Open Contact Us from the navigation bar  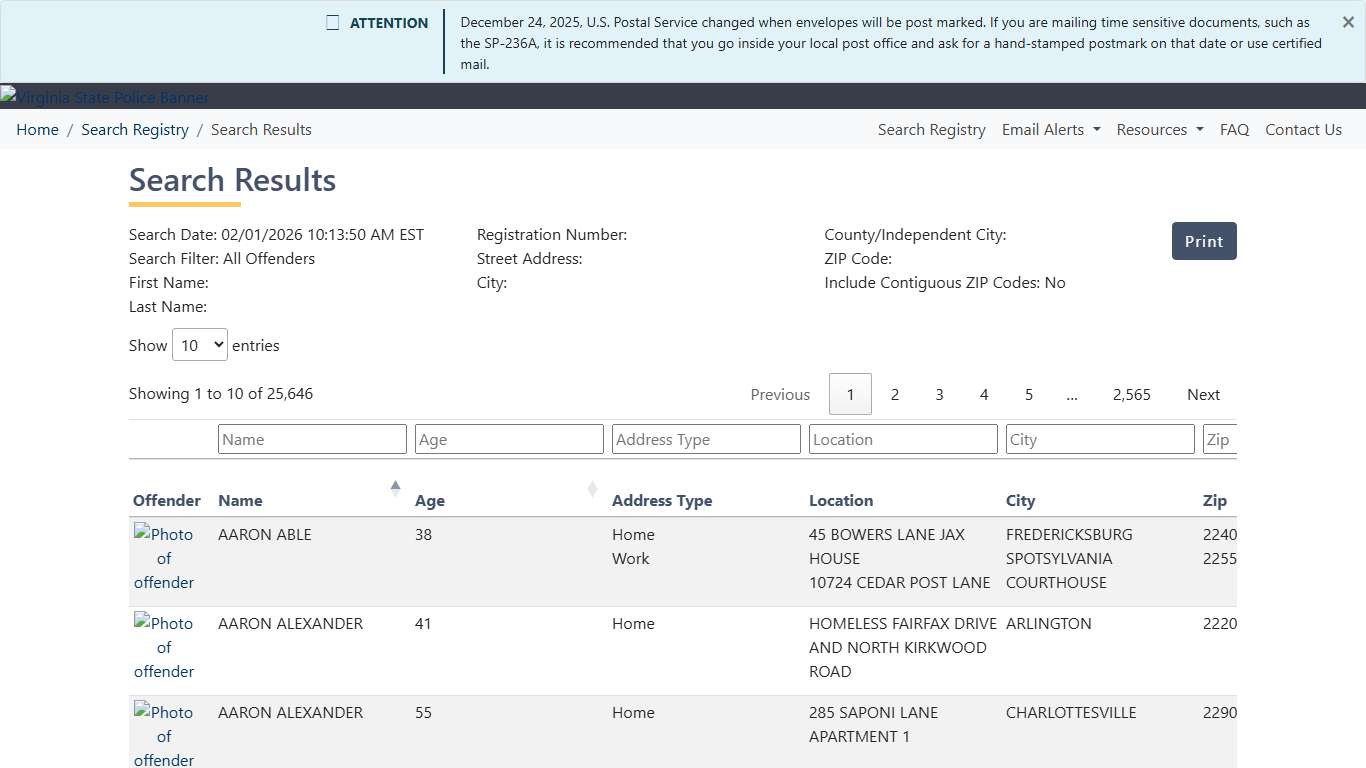coord(1303,129)
